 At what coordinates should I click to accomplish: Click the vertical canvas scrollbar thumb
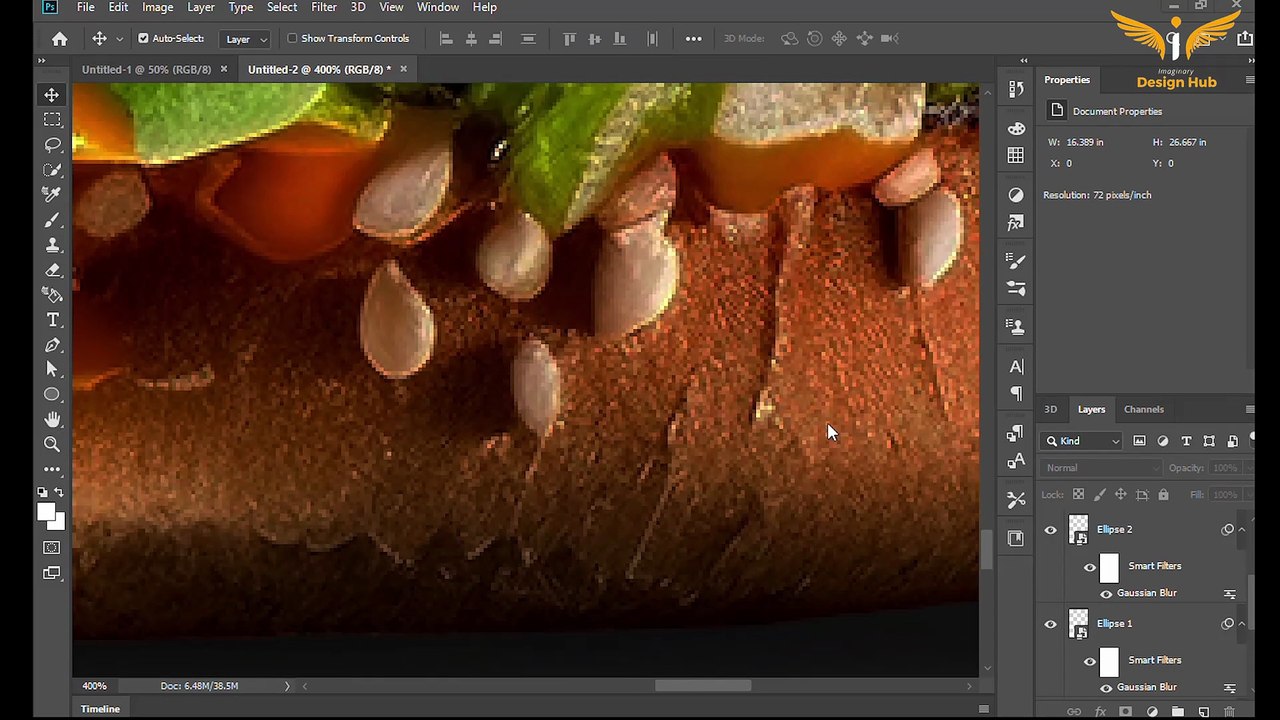(x=987, y=548)
